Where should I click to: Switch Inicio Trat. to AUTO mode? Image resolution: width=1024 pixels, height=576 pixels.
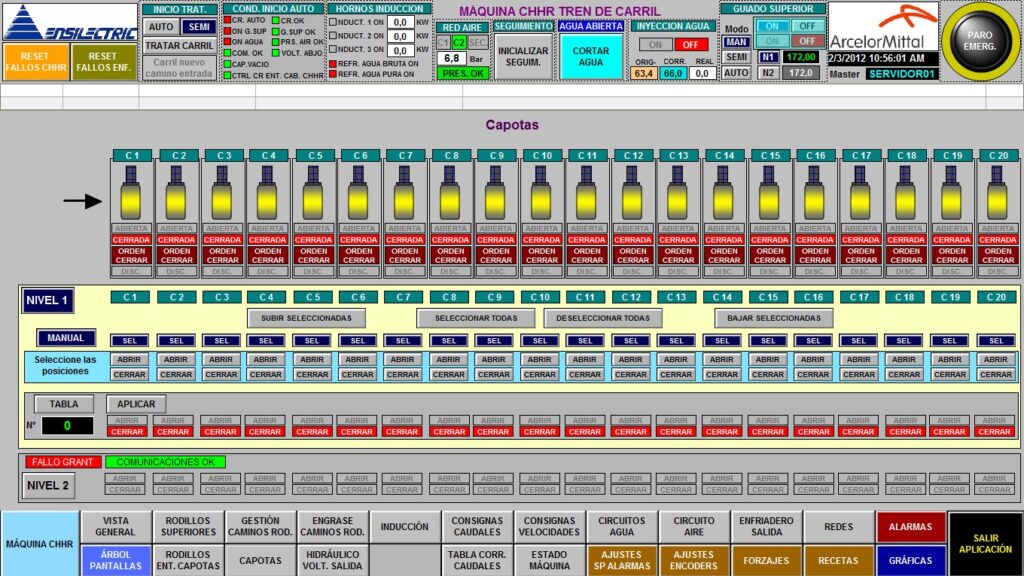pos(160,27)
